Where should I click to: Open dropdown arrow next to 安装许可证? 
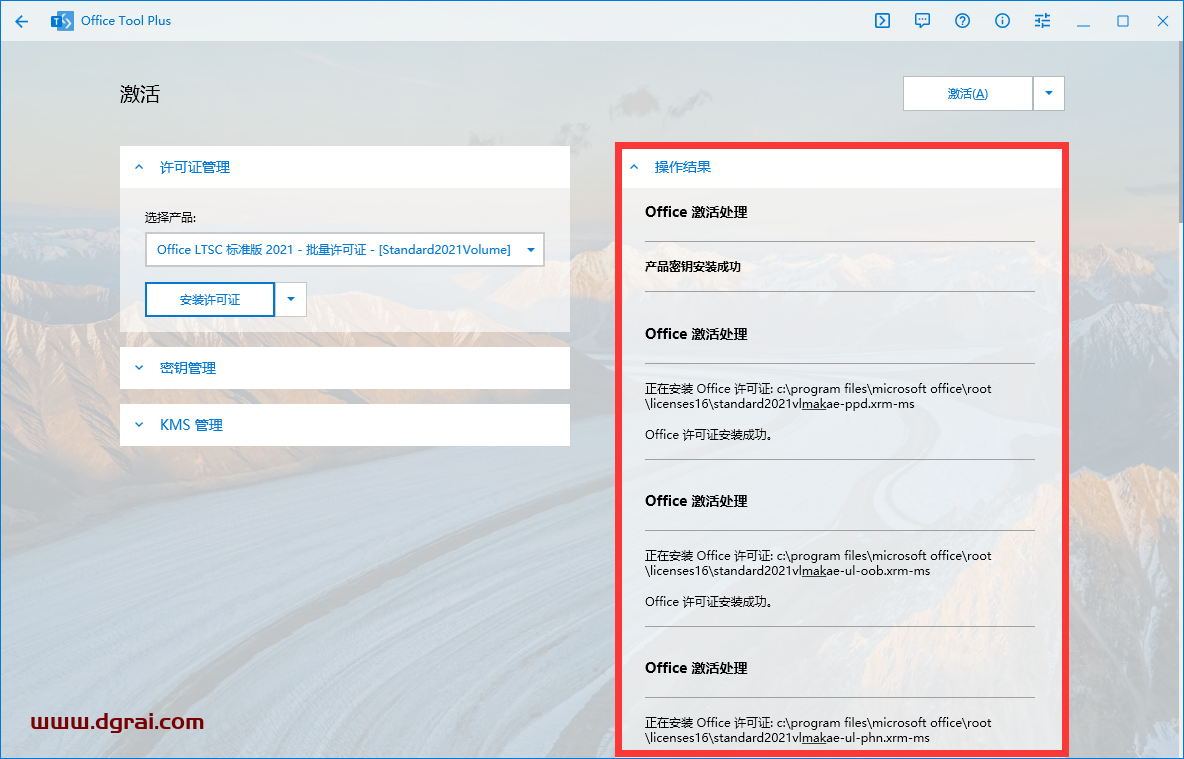click(291, 299)
